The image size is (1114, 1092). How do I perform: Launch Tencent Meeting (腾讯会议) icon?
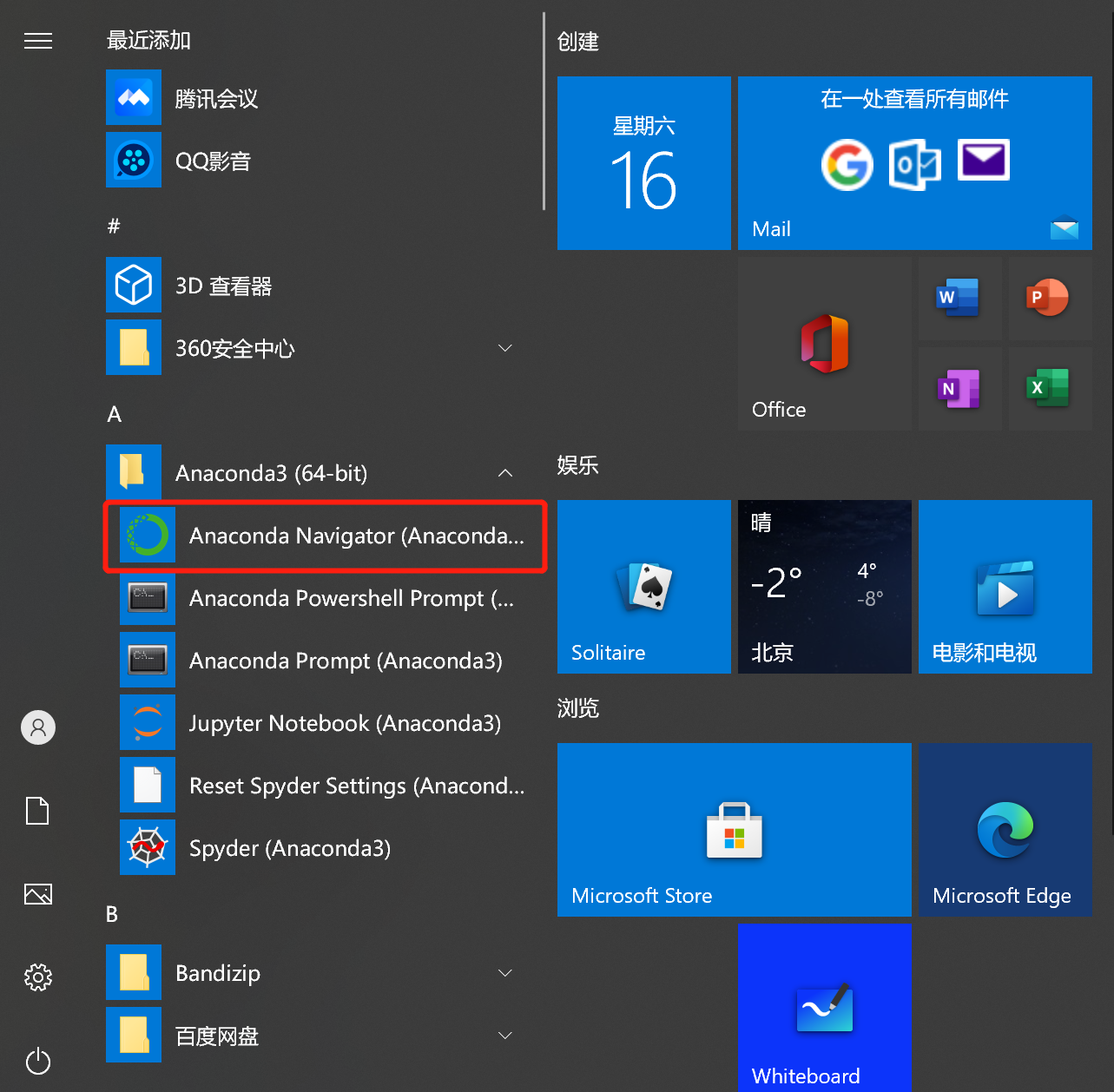click(134, 97)
